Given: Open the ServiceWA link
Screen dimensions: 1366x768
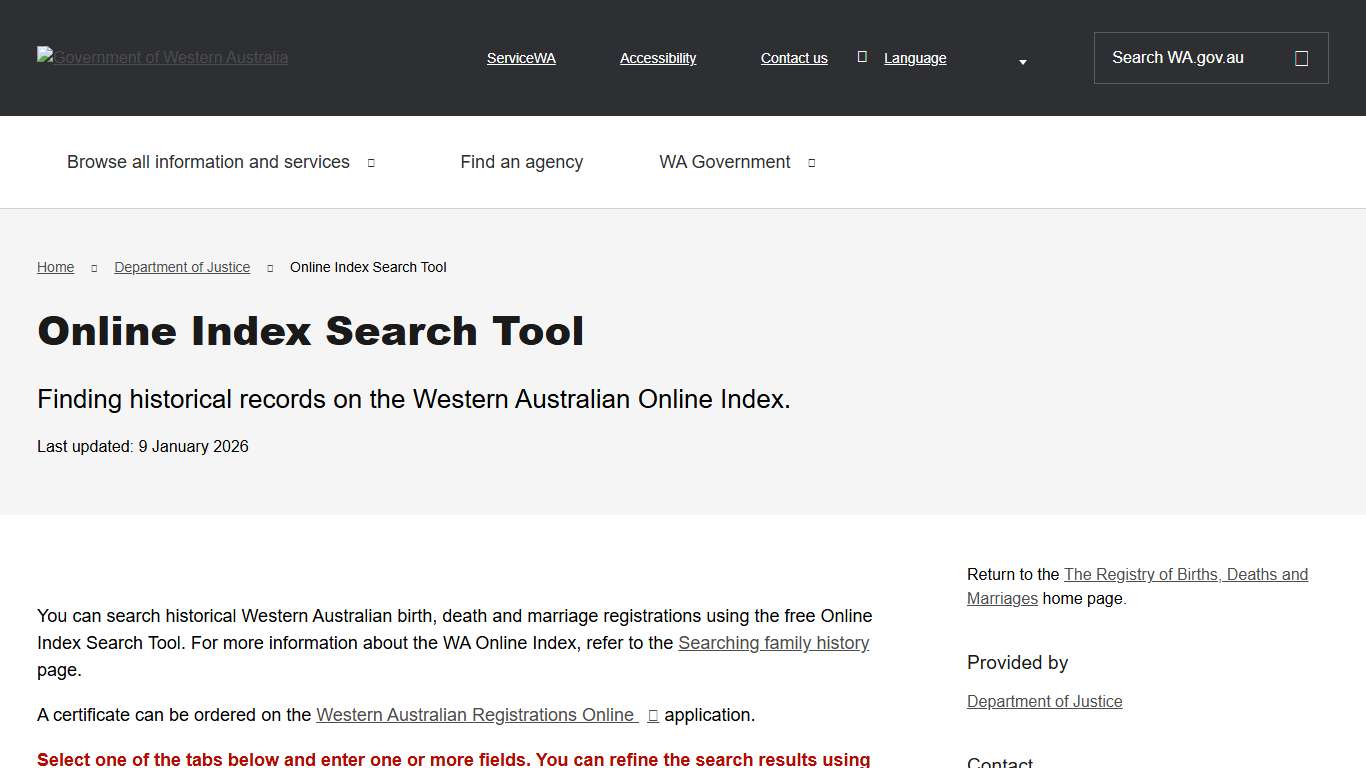Looking at the screenshot, I should click(520, 57).
